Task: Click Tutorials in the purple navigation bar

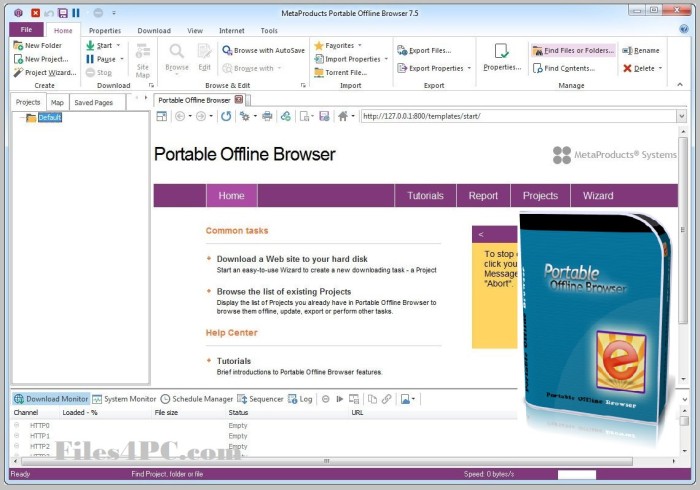Action: pos(425,195)
